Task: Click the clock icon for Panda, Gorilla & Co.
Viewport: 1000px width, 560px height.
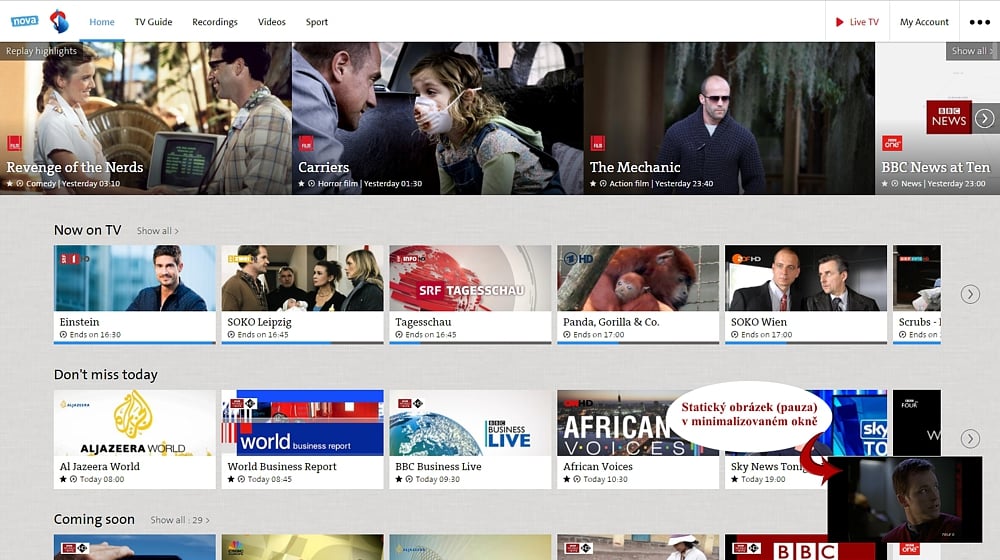Action: (x=566, y=334)
